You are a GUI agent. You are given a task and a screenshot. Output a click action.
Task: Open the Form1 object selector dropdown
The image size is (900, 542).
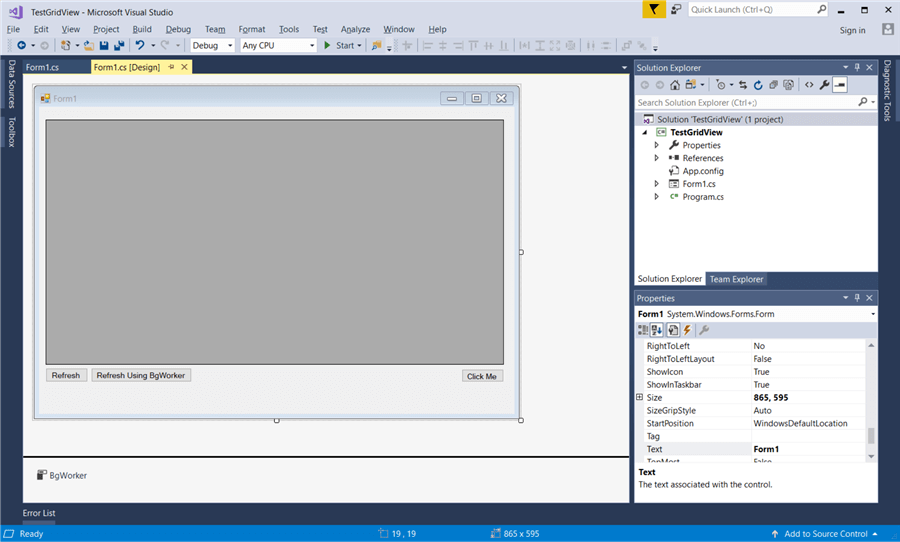tap(872, 314)
